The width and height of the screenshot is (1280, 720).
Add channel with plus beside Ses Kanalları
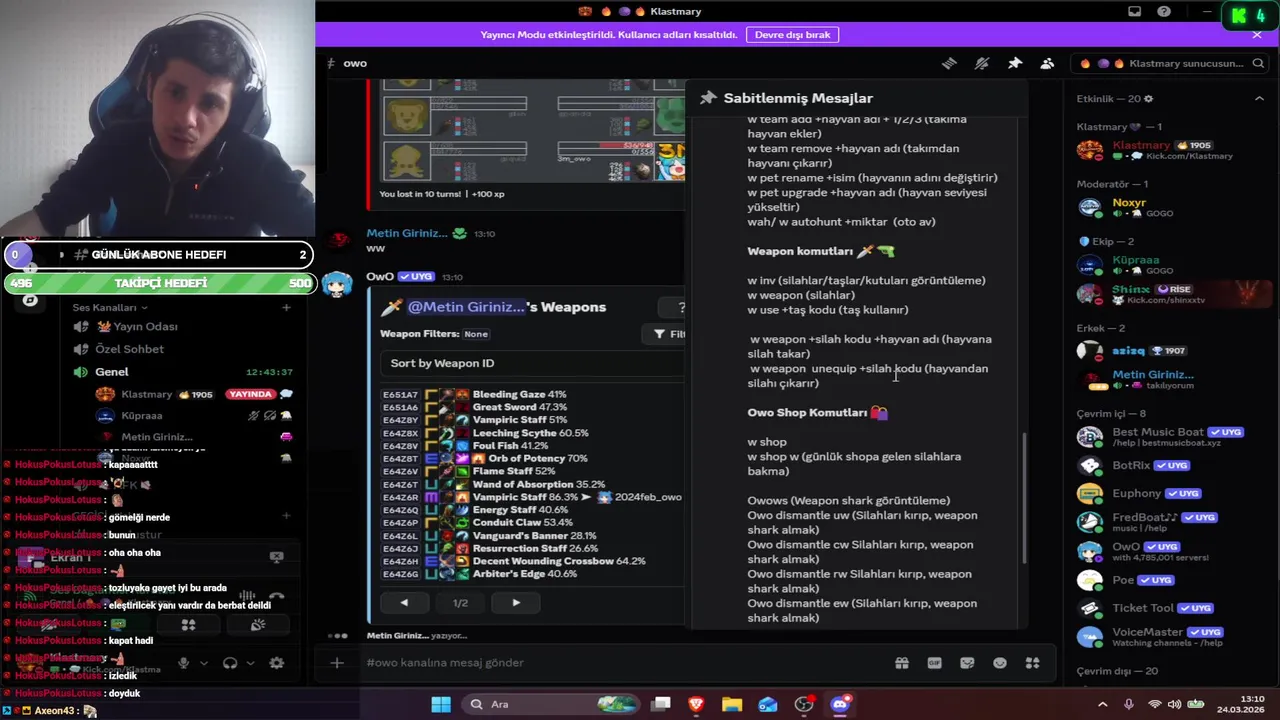click(286, 307)
